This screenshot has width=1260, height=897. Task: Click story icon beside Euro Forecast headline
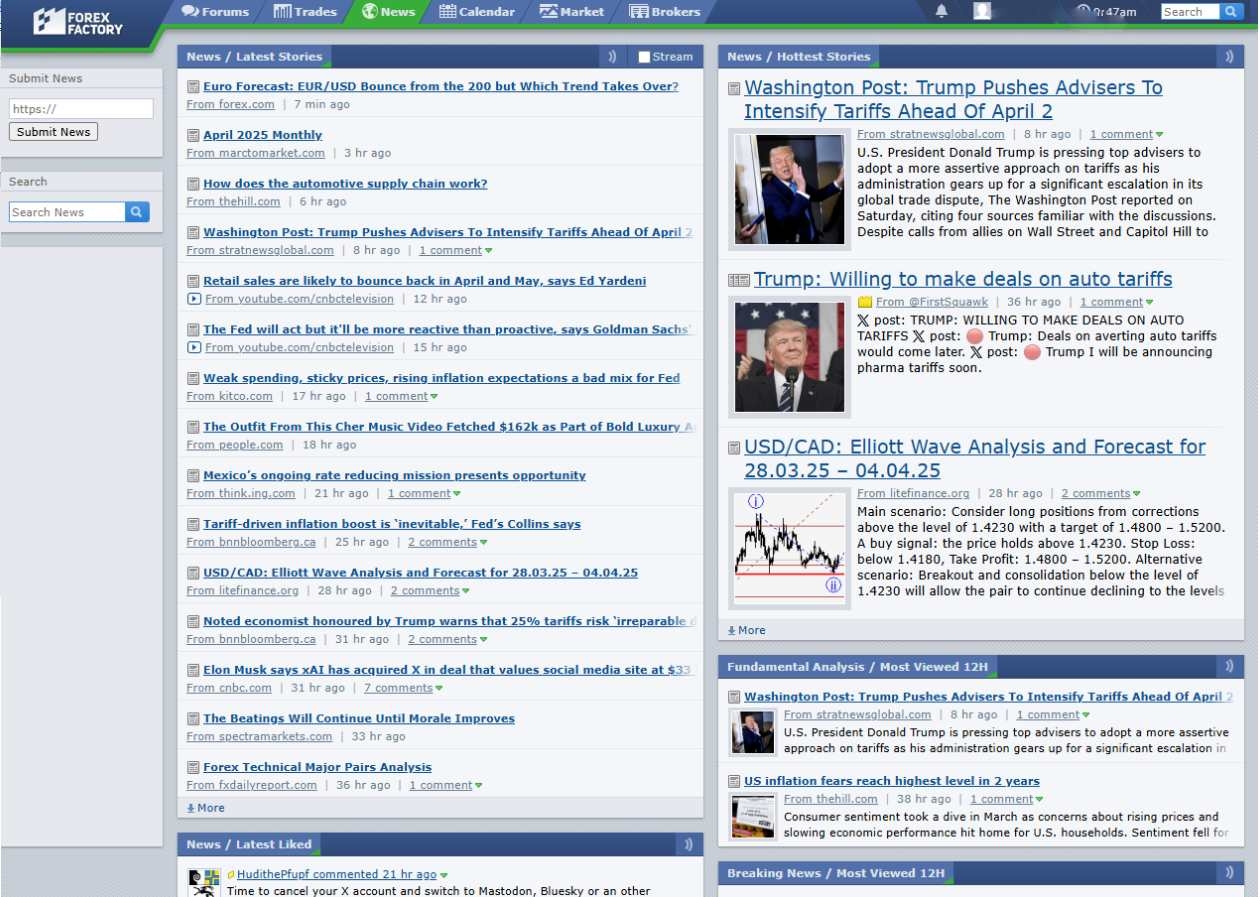194,87
